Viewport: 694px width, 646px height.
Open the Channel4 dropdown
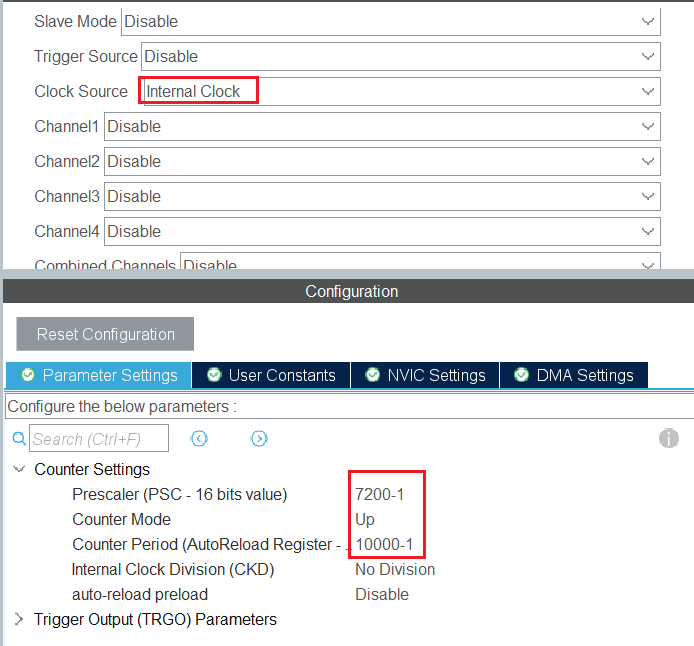381,231
